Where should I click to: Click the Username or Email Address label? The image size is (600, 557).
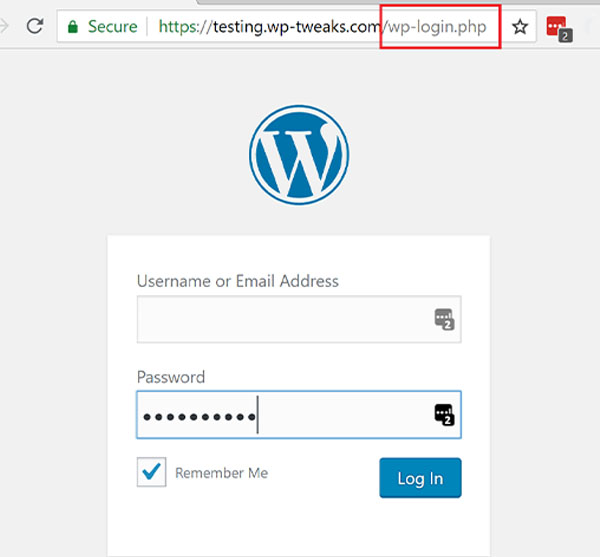point(238,281)
